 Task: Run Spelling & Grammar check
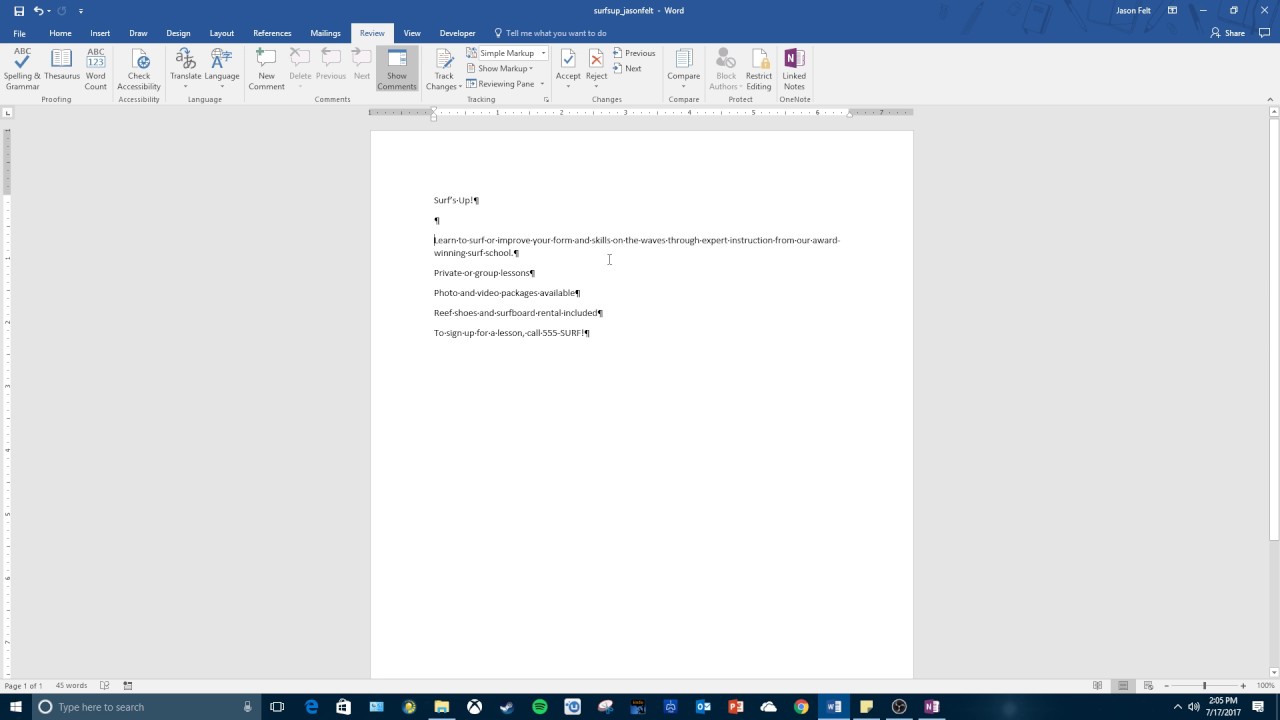(22, 69)
